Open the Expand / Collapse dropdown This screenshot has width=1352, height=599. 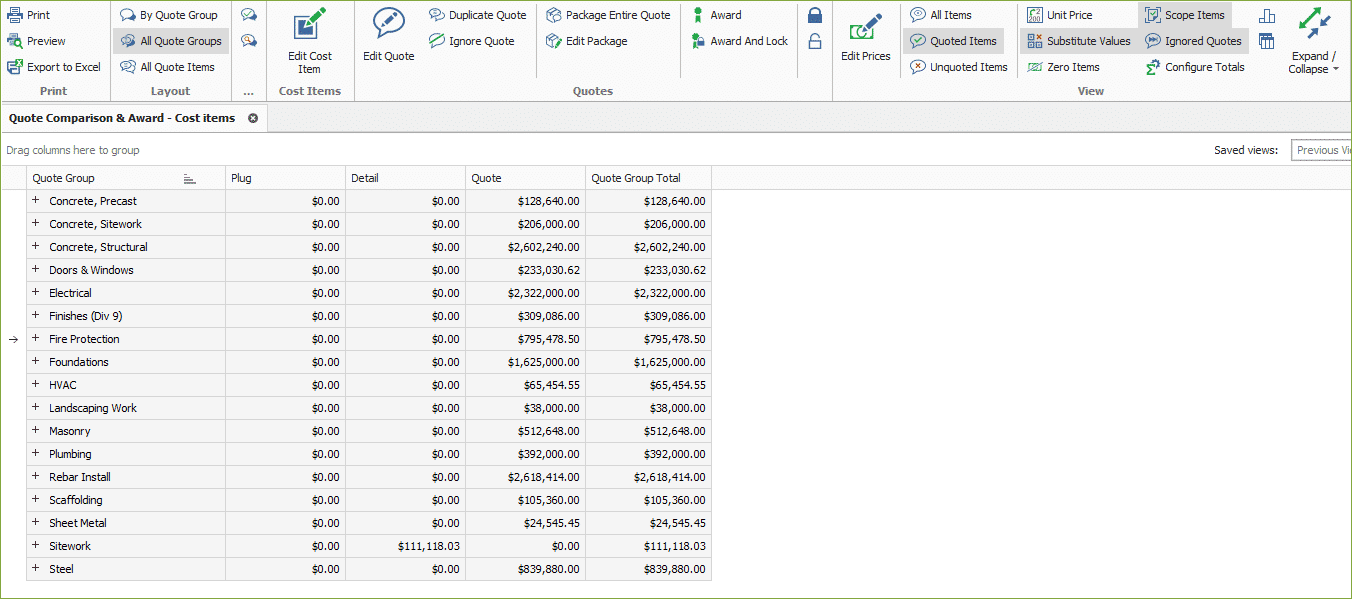click(x=1315, y=63)
